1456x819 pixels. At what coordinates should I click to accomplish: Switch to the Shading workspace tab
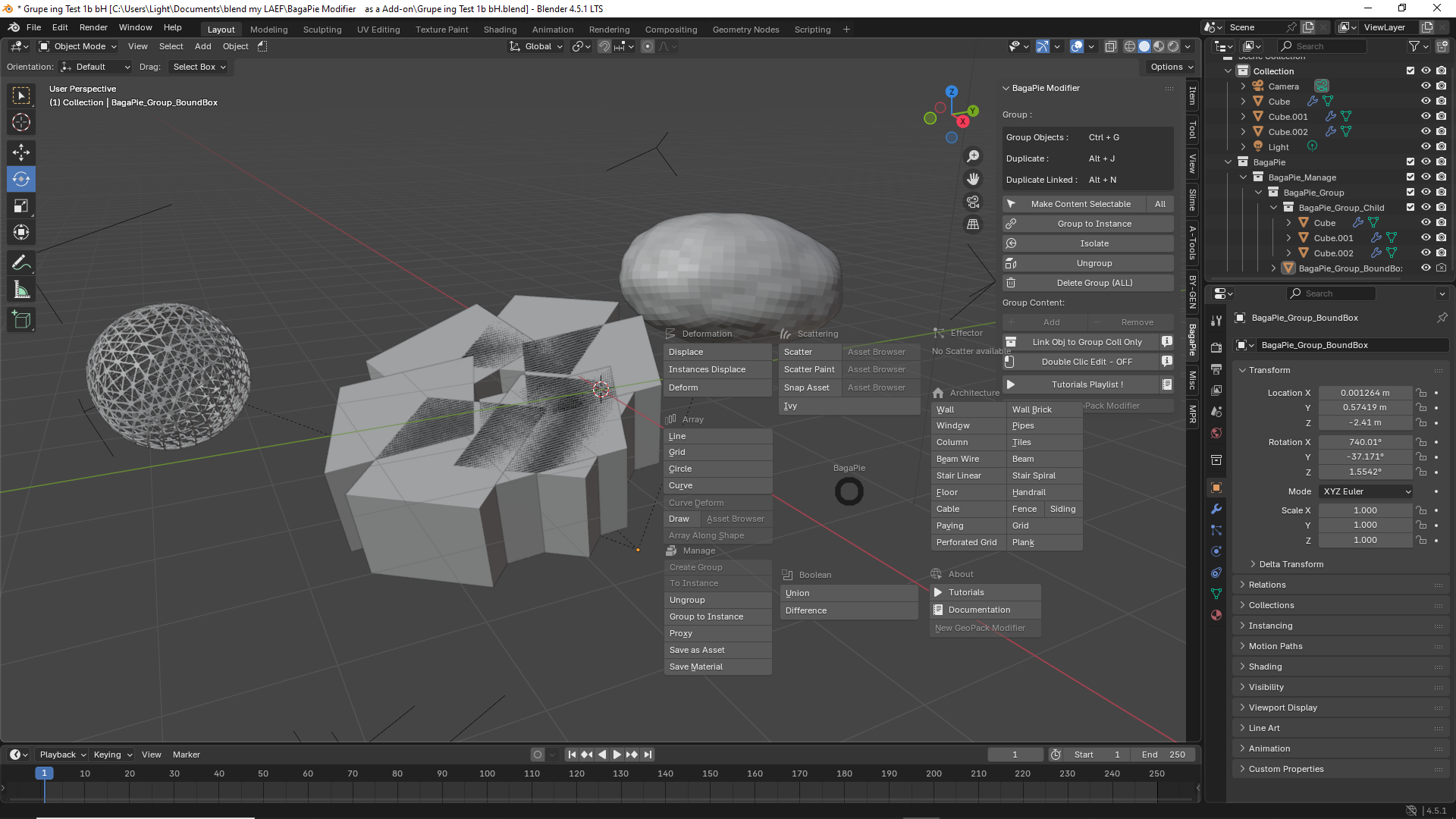(x=500, y=30)
